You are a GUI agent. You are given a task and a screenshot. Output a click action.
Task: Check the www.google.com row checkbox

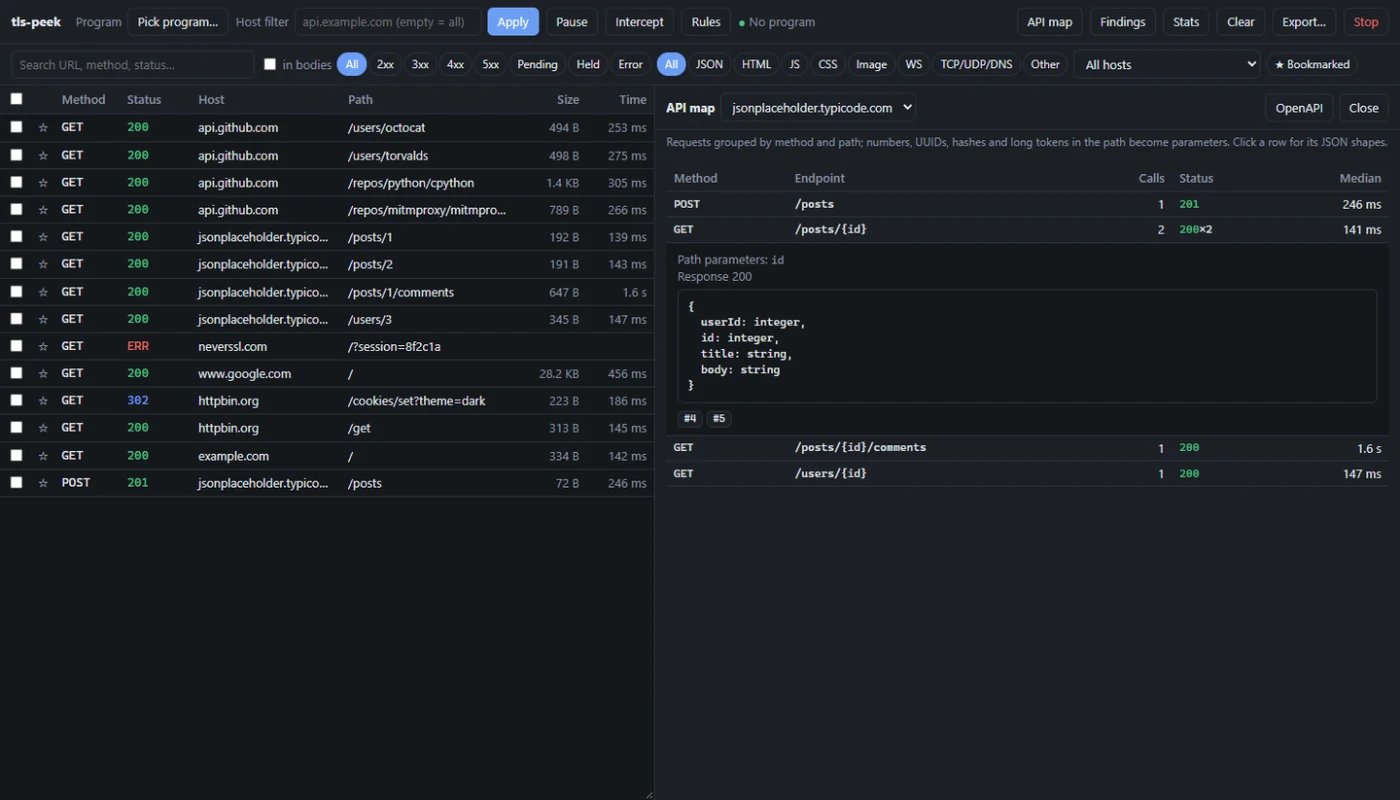click(16, 372)
